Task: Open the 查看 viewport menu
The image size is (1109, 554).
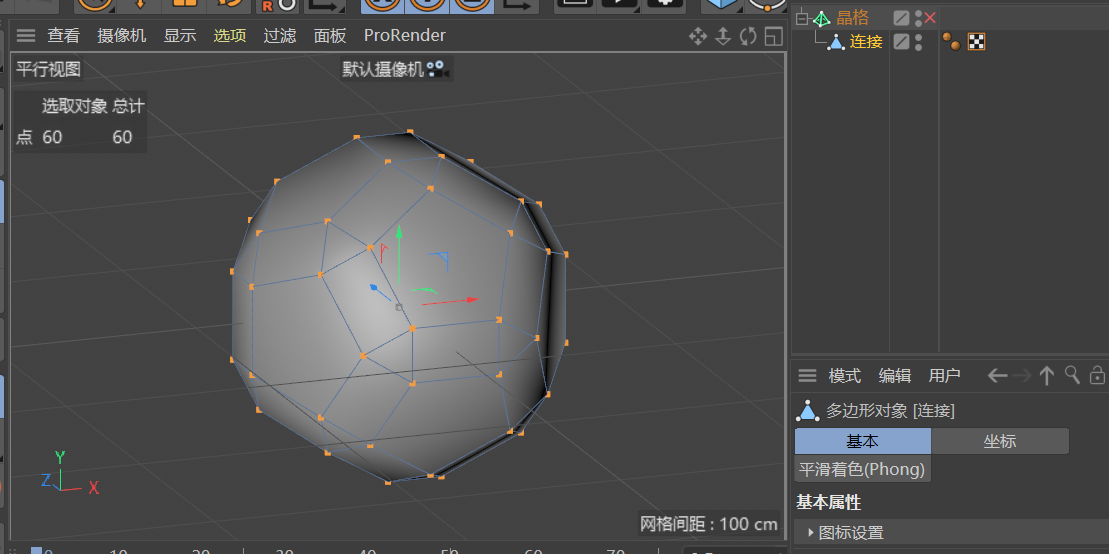Action: (x=64, y=35)
